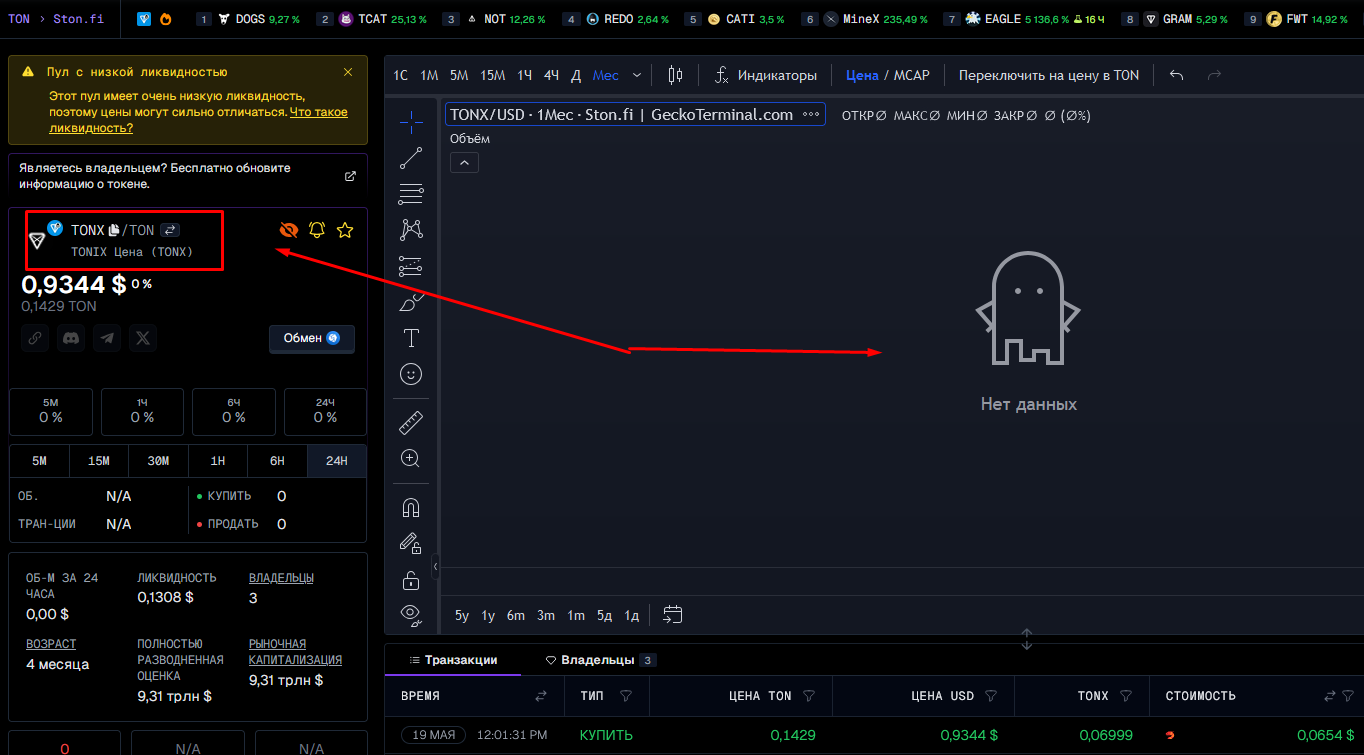Set chart range to 1m
Screen dimensions: 1364x755
pyautogui.click(x=576, y=615)
